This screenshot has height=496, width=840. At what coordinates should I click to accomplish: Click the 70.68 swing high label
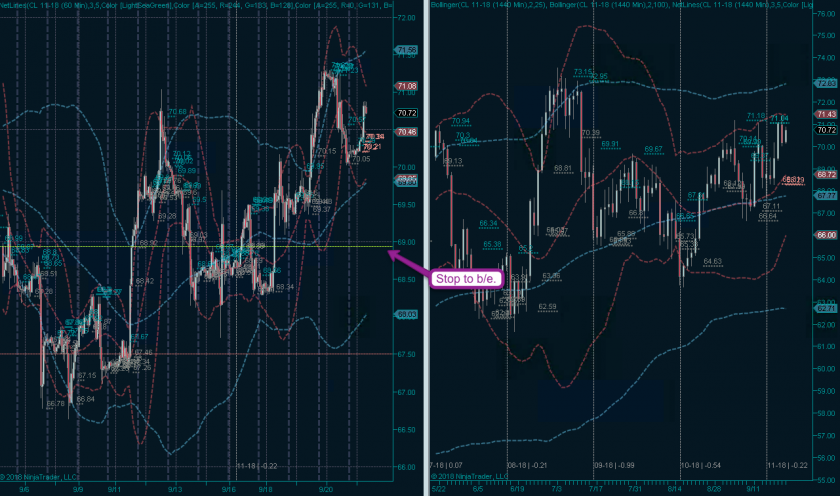pyautogui.click(x=177, y=112)
